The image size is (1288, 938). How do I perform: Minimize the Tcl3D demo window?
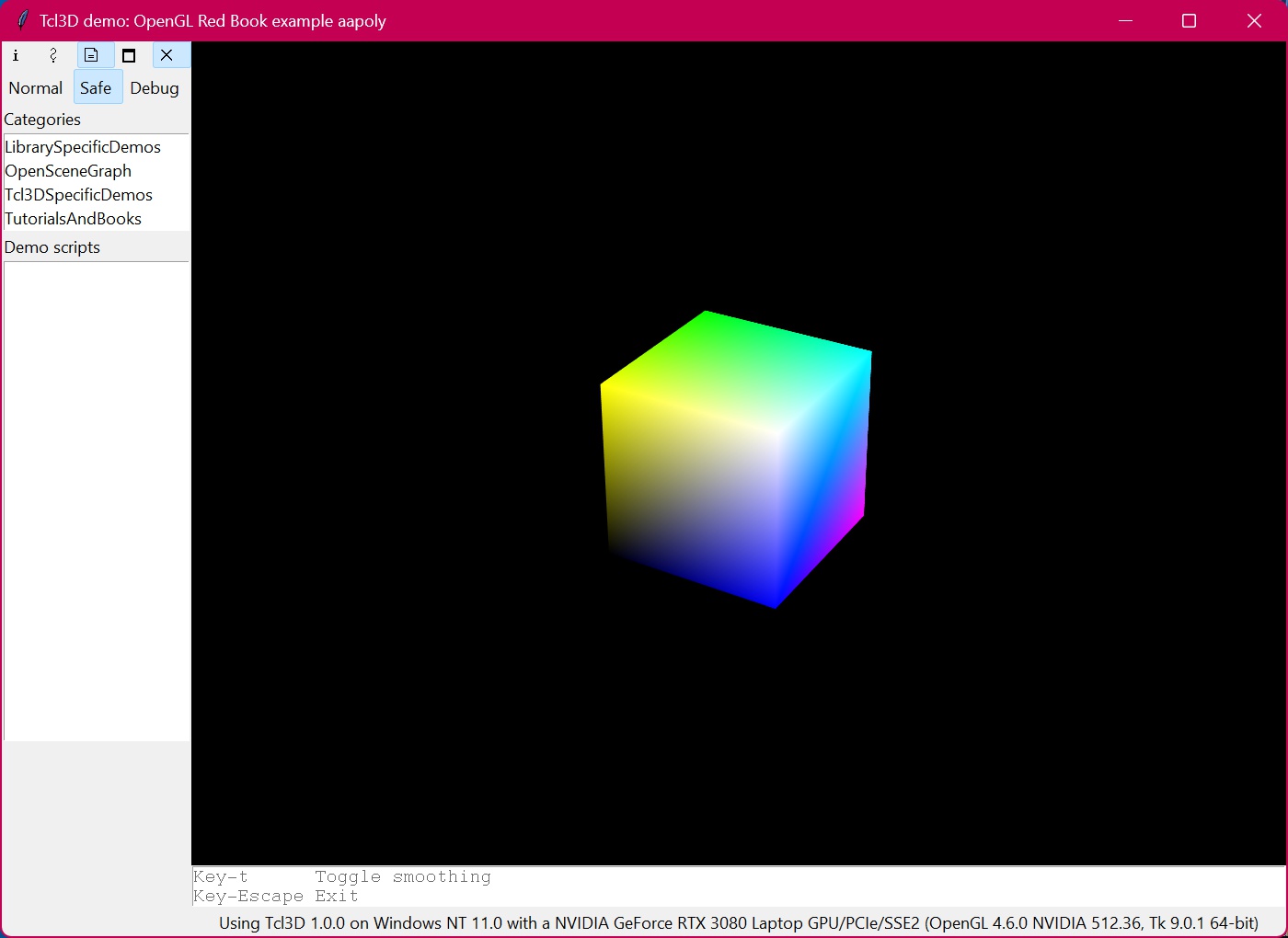1125,20
